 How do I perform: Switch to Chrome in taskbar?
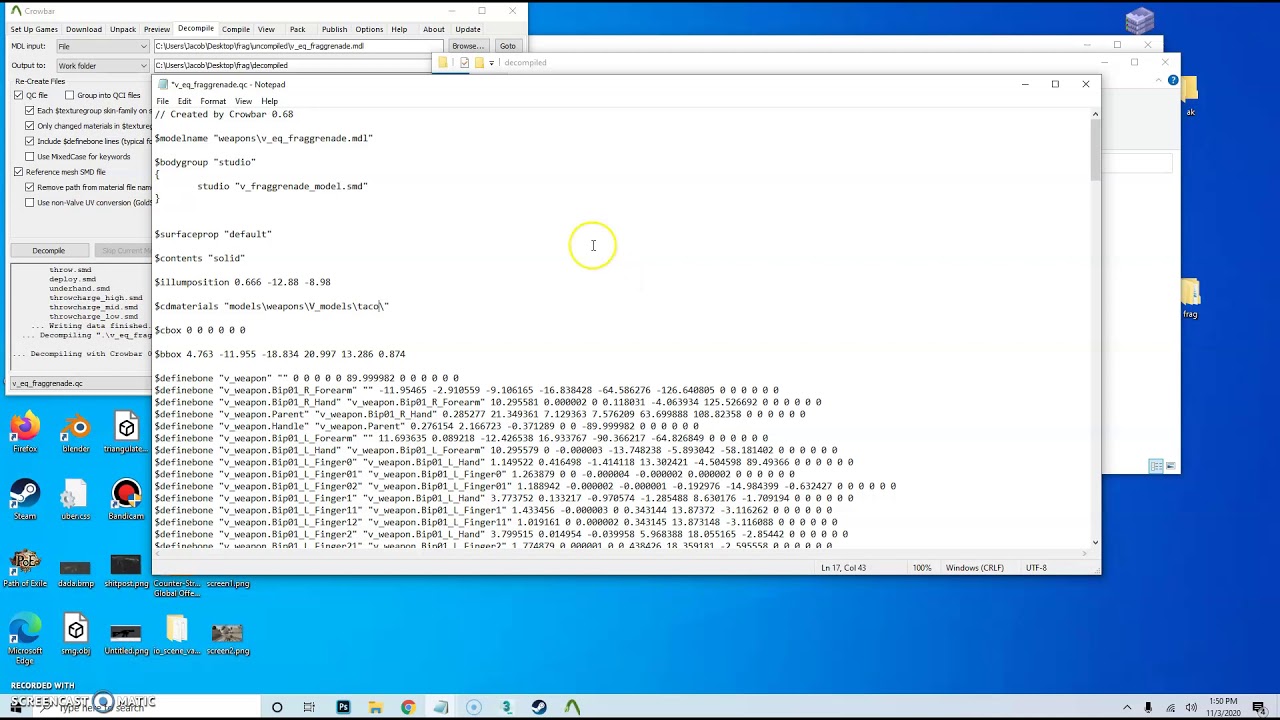tap(408, 708)
